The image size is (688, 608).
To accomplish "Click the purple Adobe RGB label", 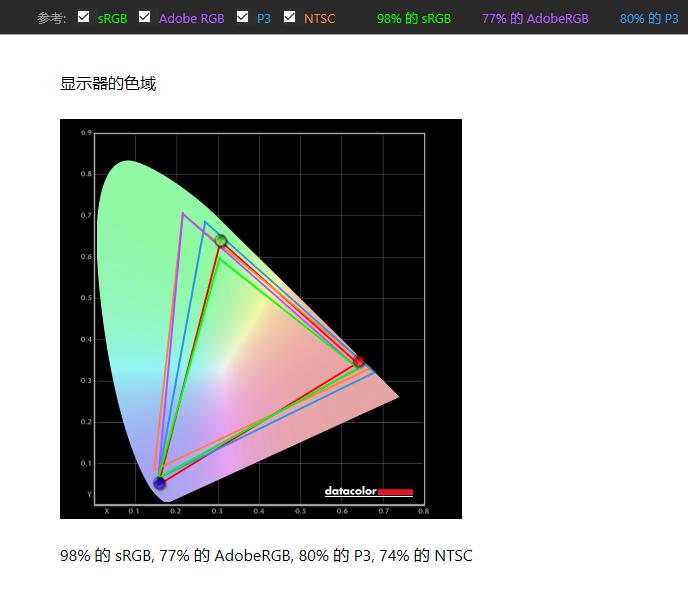I will click(x=191, y=19).
